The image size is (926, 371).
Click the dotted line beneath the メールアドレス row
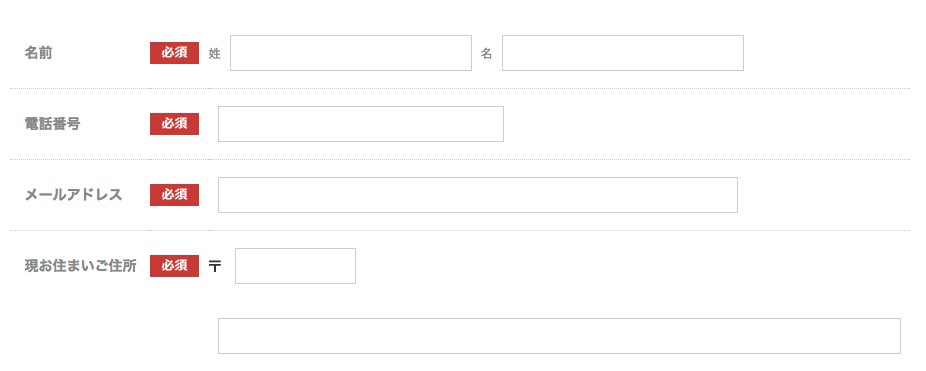pyautogui.click(x=460, y=230)
